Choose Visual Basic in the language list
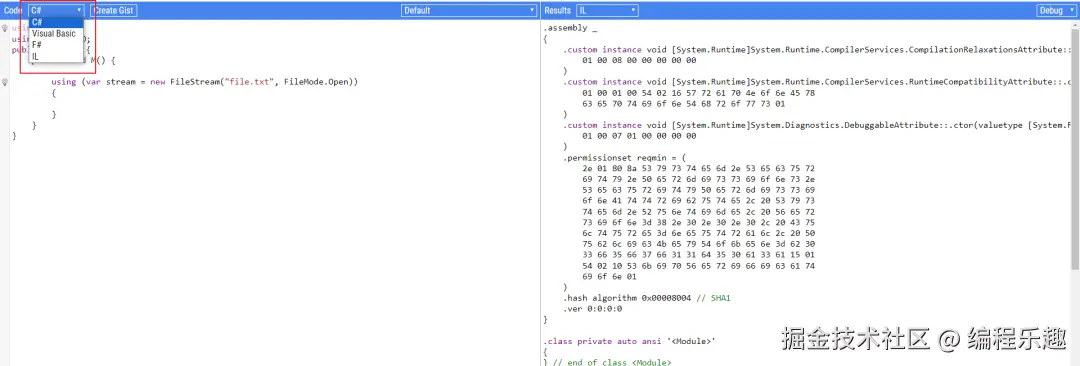 pos(56,34)
